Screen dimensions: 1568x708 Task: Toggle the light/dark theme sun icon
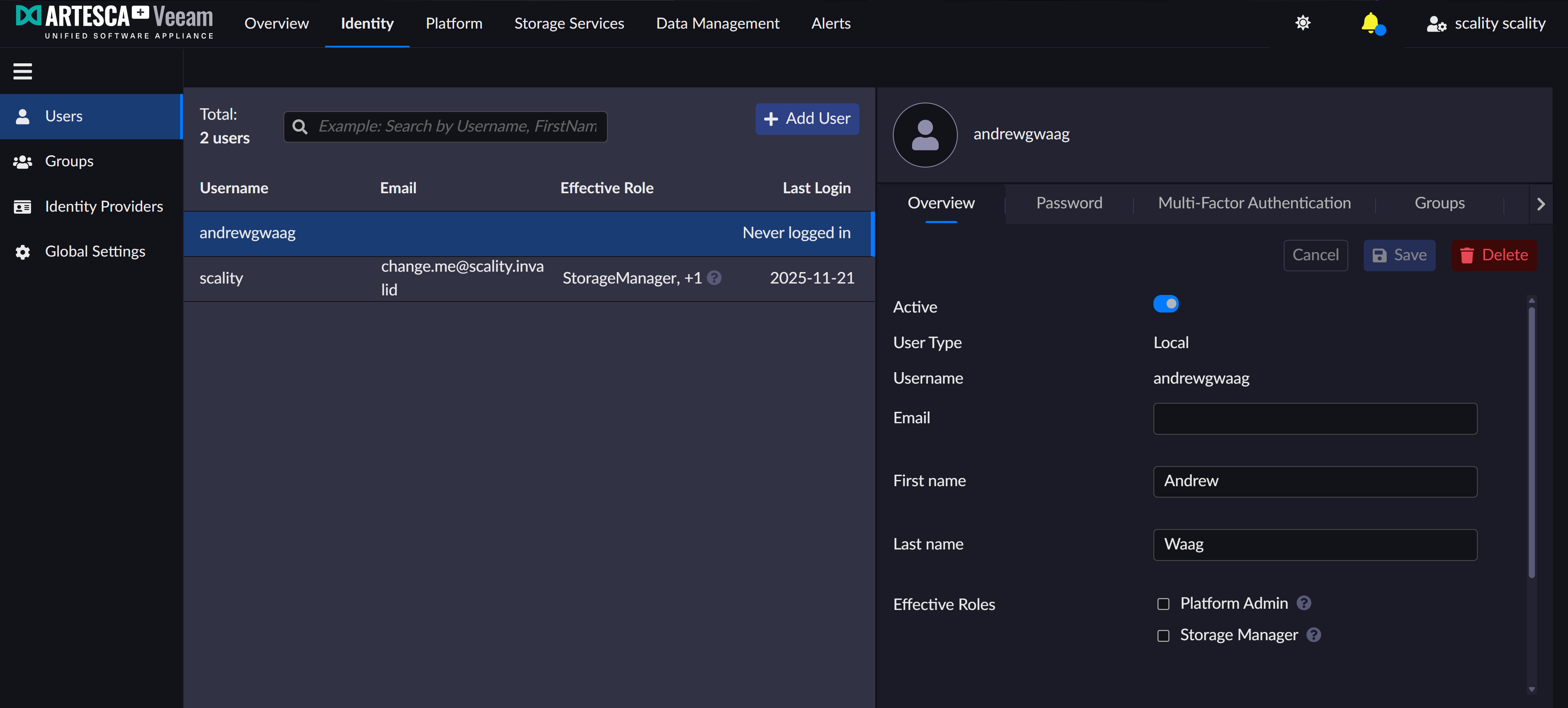(x=1303, y=23)
